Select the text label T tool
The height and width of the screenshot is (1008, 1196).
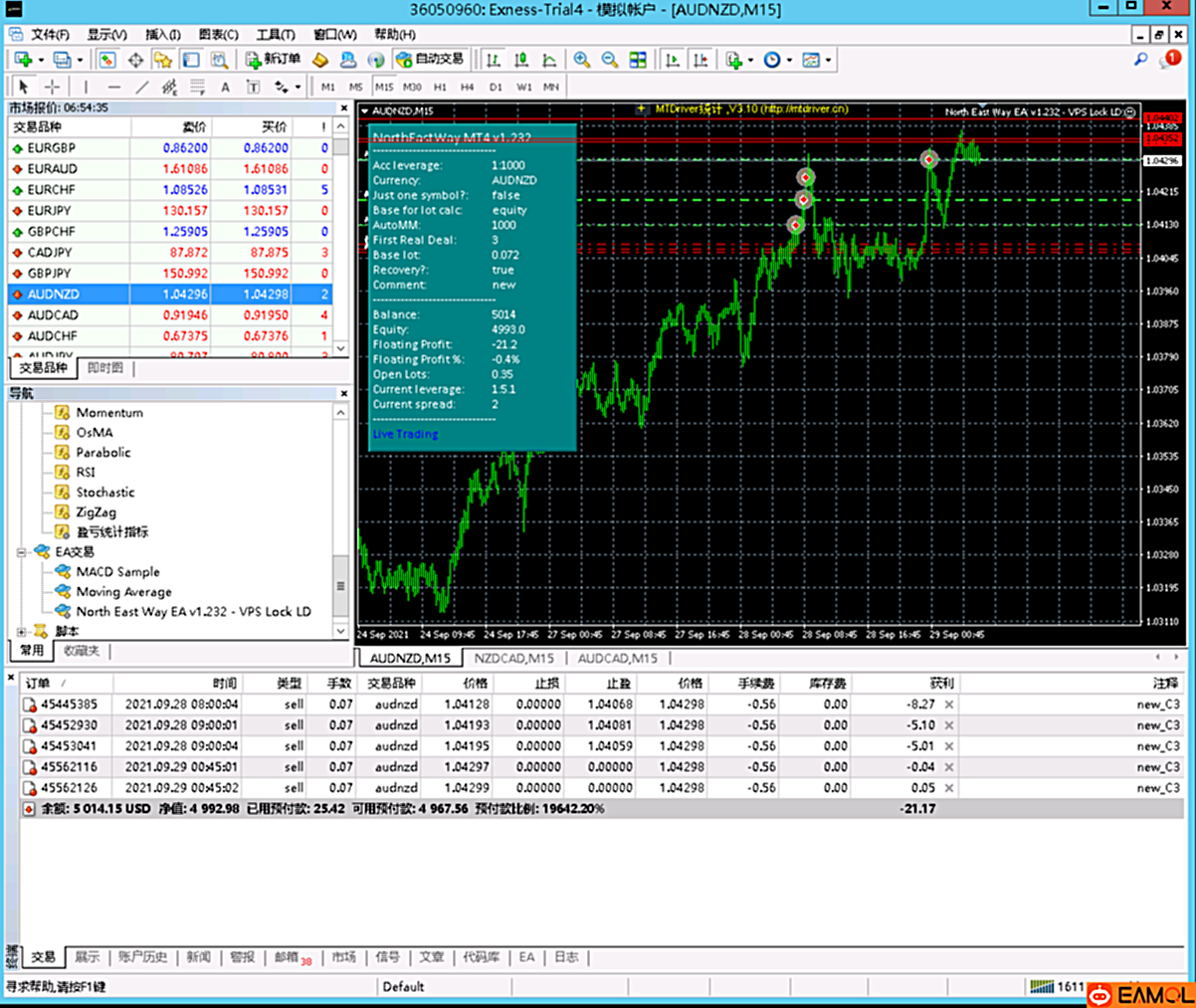coord(253,87)
